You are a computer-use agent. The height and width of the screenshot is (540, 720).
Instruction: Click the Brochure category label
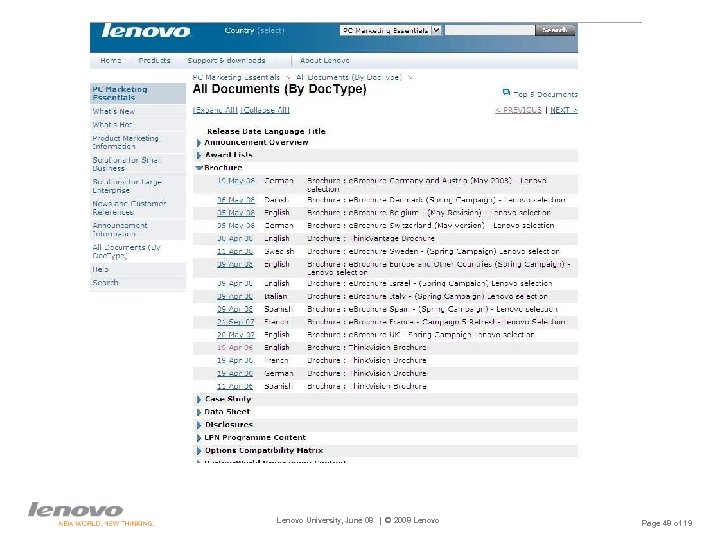click(223, 168)
